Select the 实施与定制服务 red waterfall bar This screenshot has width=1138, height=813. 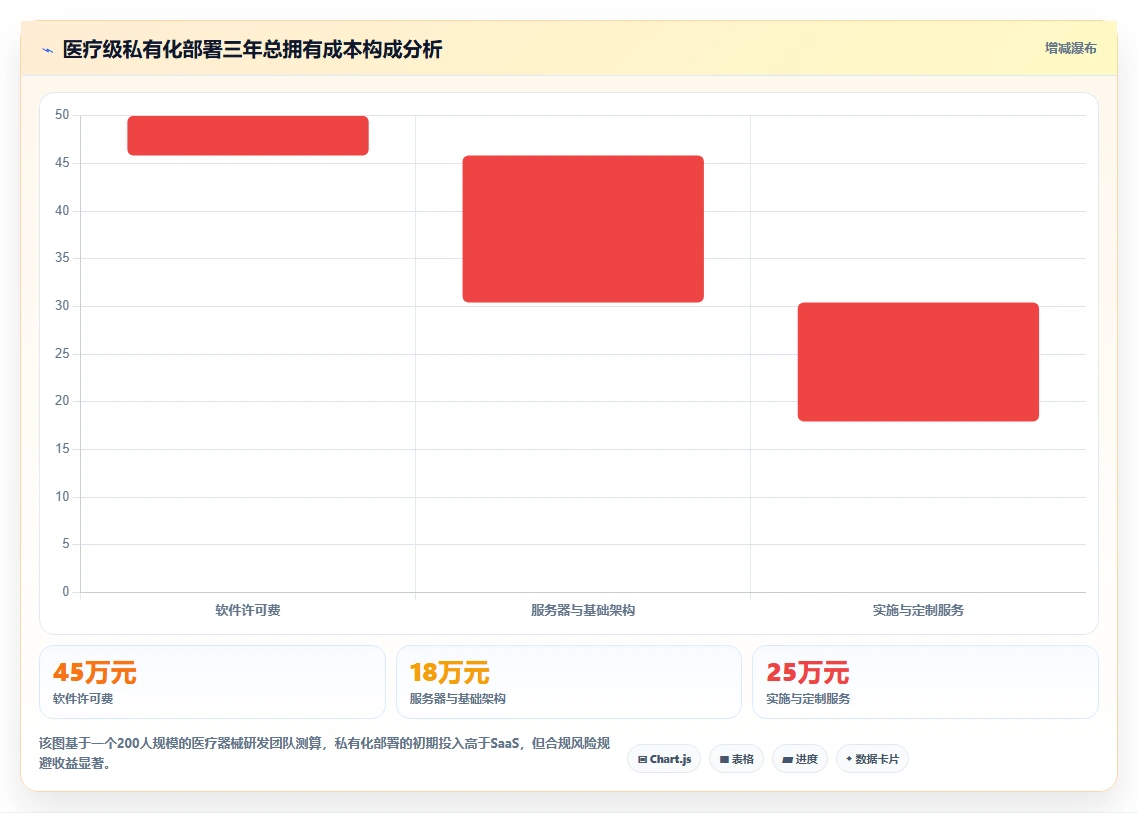point(918,361)
